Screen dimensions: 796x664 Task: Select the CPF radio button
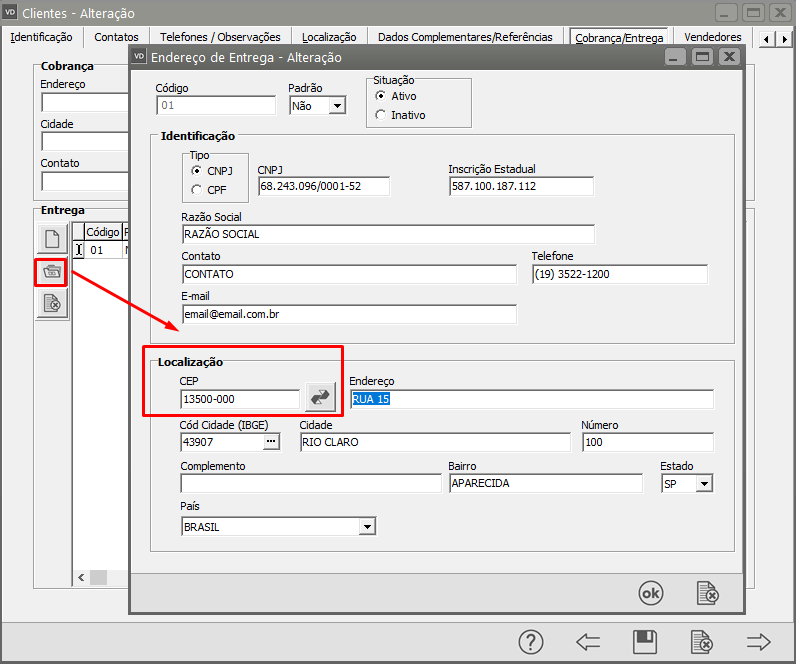click(197, 190)
